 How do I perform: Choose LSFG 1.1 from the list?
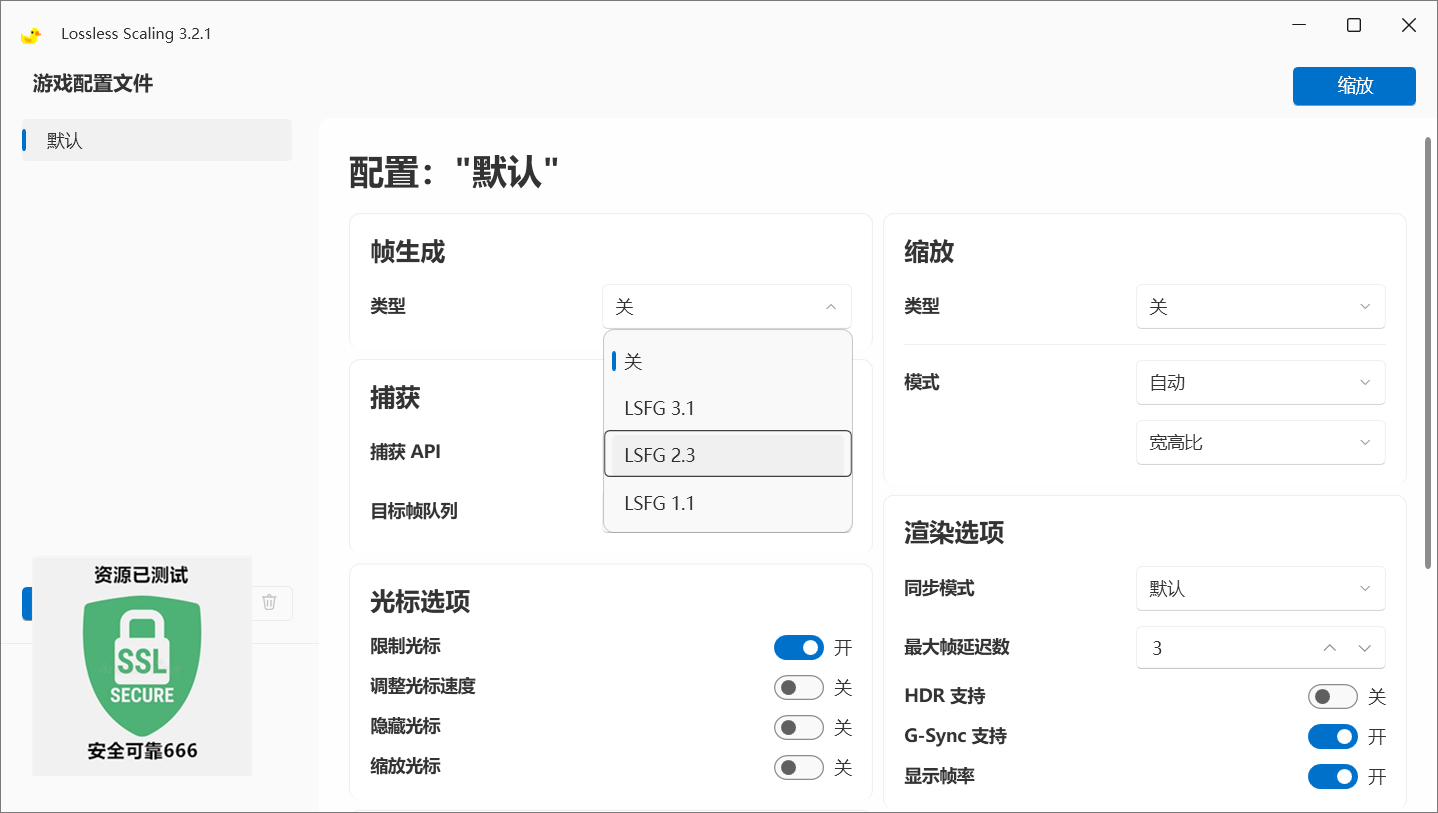pyautogui.click(x=728, y=502)
